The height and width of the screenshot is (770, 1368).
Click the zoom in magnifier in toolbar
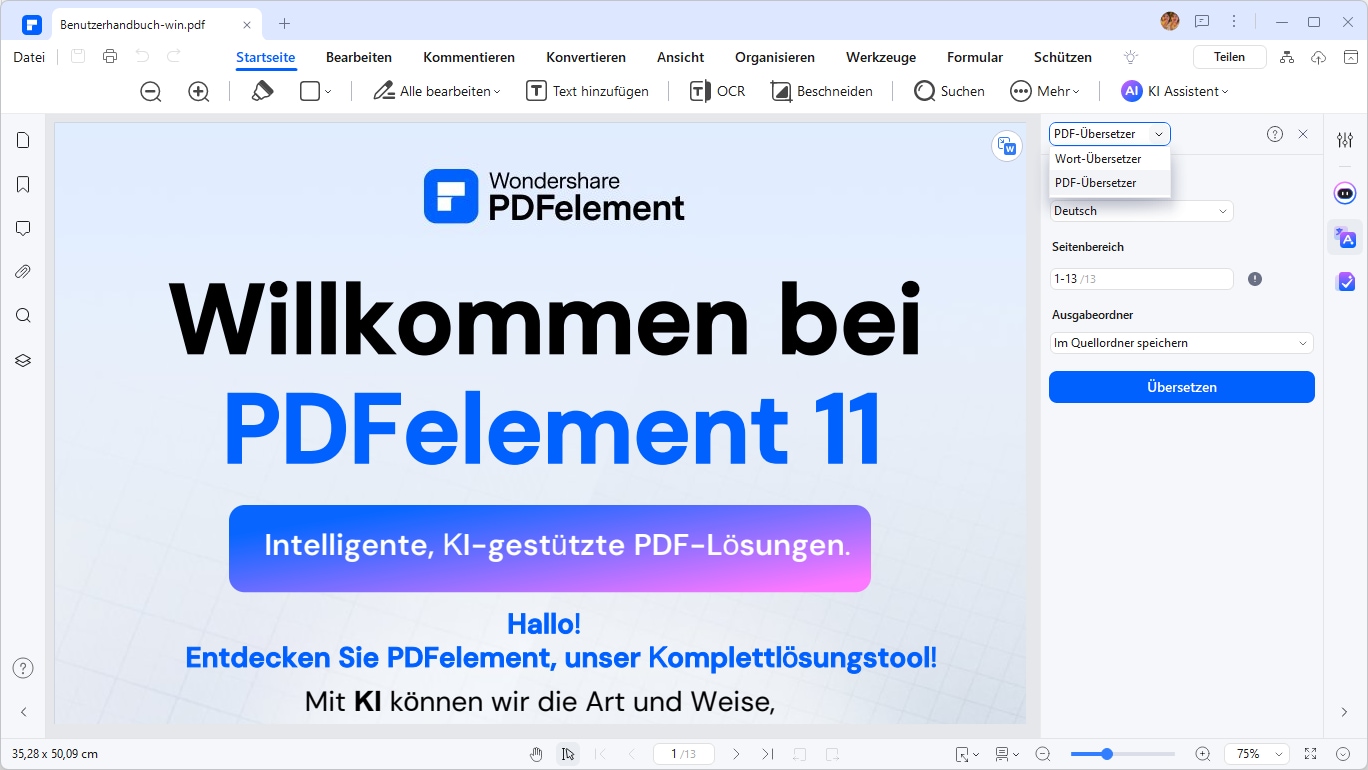pos(199,91)
